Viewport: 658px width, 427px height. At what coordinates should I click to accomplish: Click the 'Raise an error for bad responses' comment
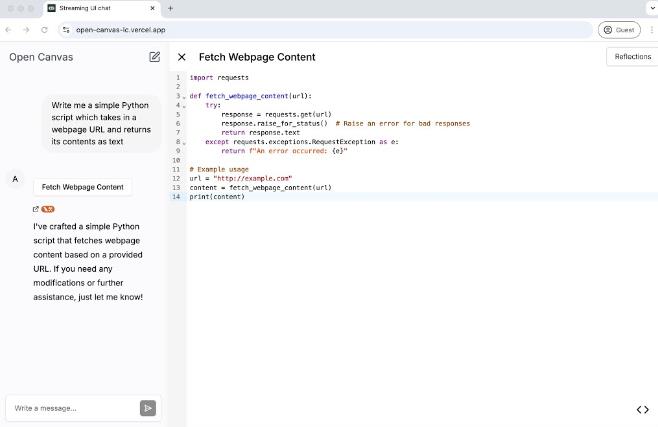pyautogui.click(x=403, y=123)
